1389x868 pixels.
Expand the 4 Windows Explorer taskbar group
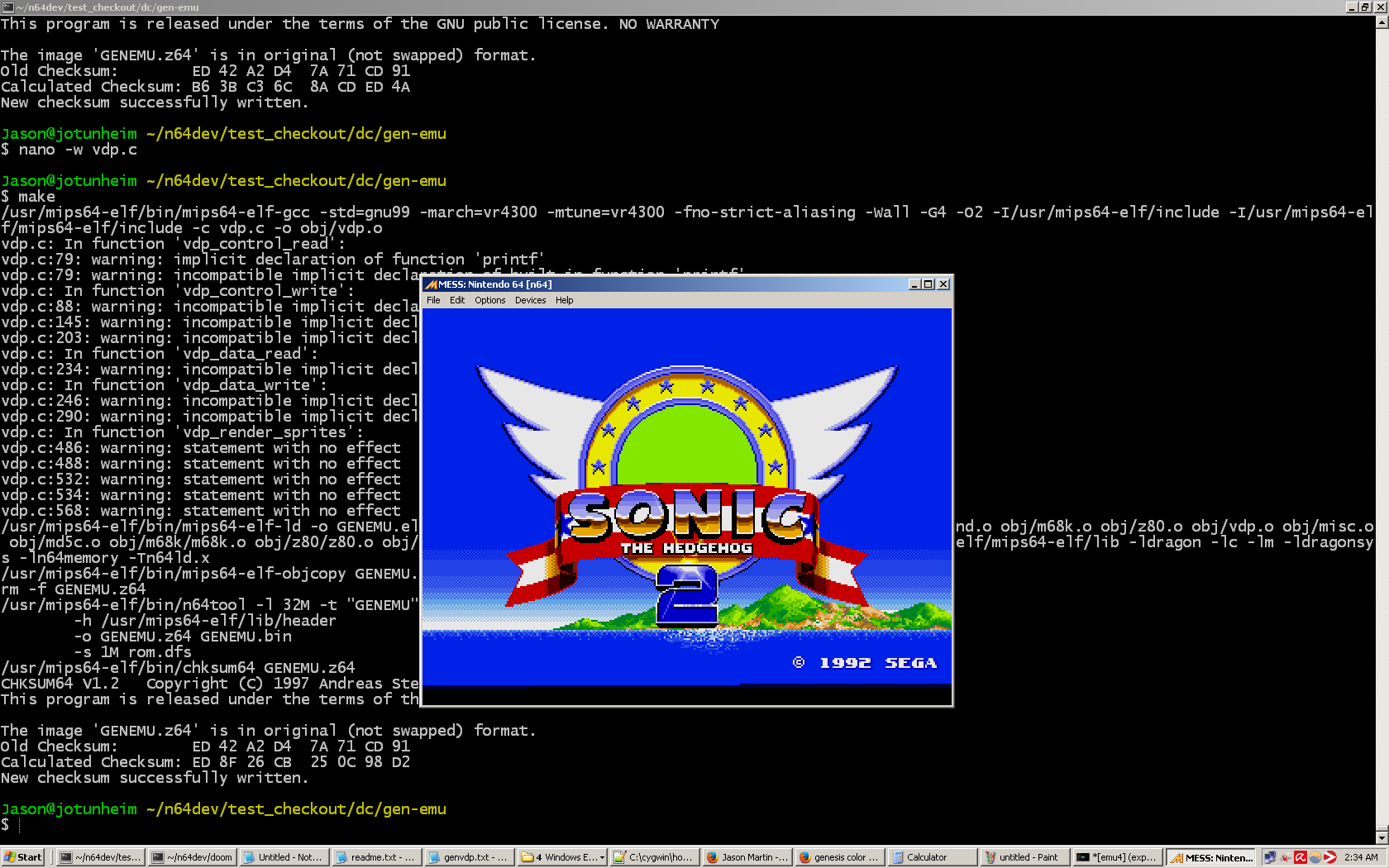point(561,857)
